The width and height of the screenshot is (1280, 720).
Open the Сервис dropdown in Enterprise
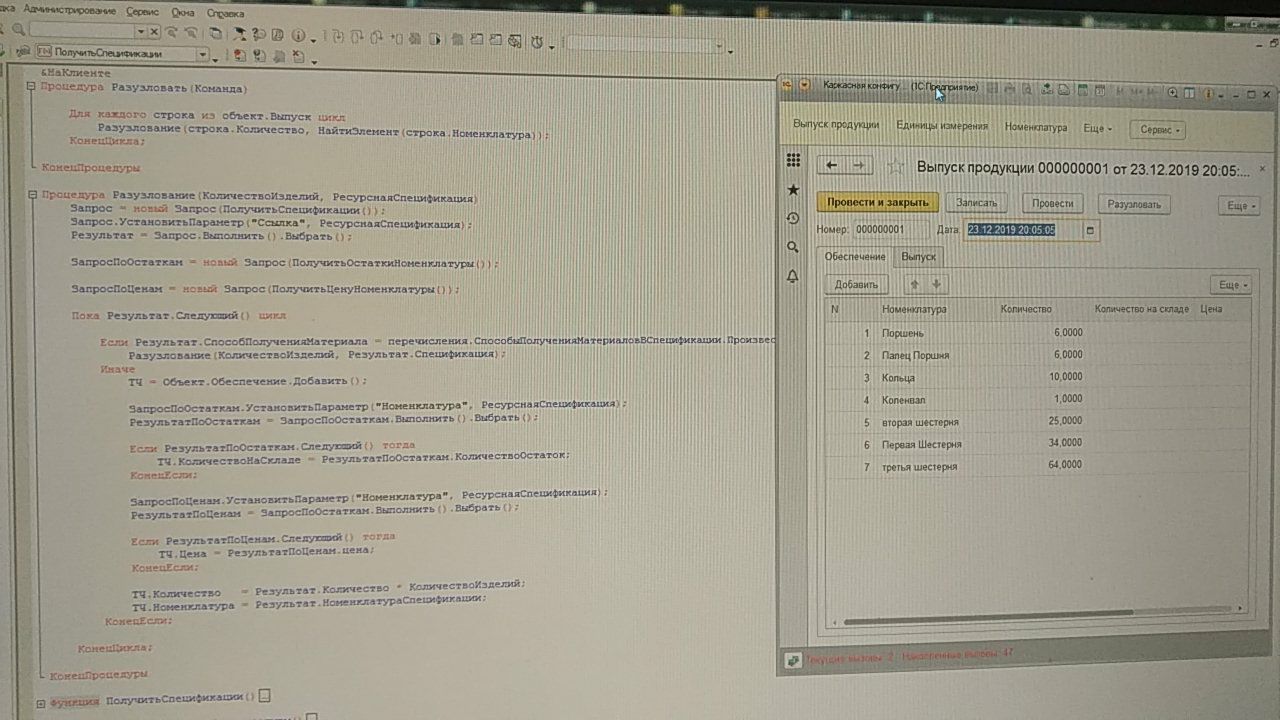pyautogui.click(x=1158, y=130)
